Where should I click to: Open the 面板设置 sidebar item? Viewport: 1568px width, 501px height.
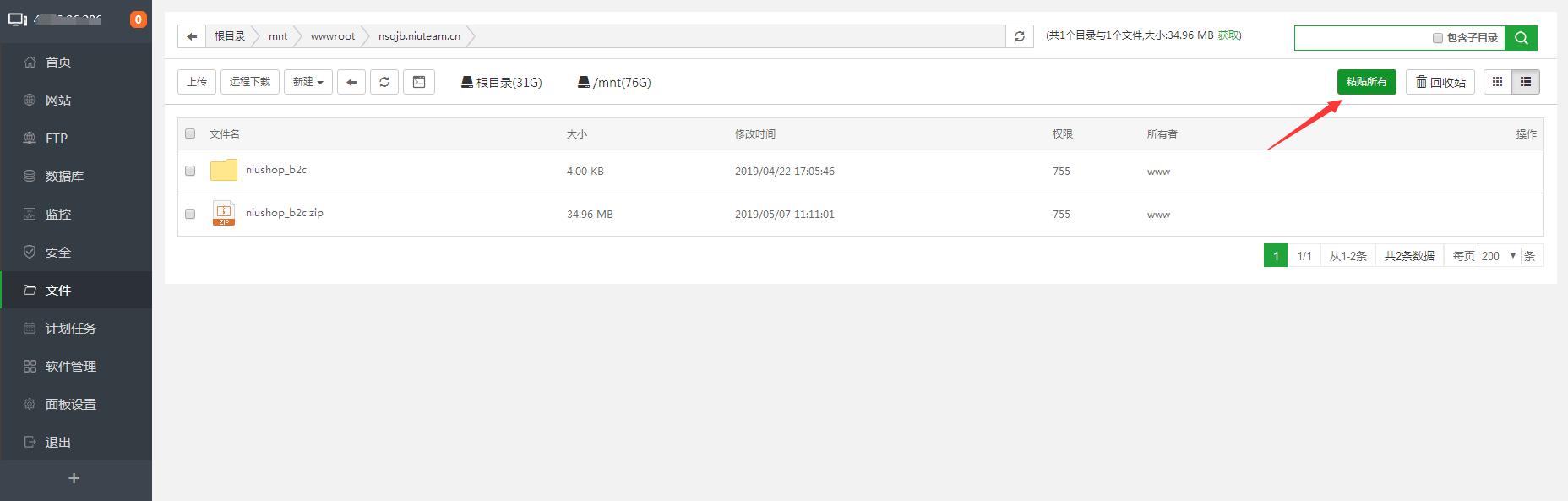[76, 404]
